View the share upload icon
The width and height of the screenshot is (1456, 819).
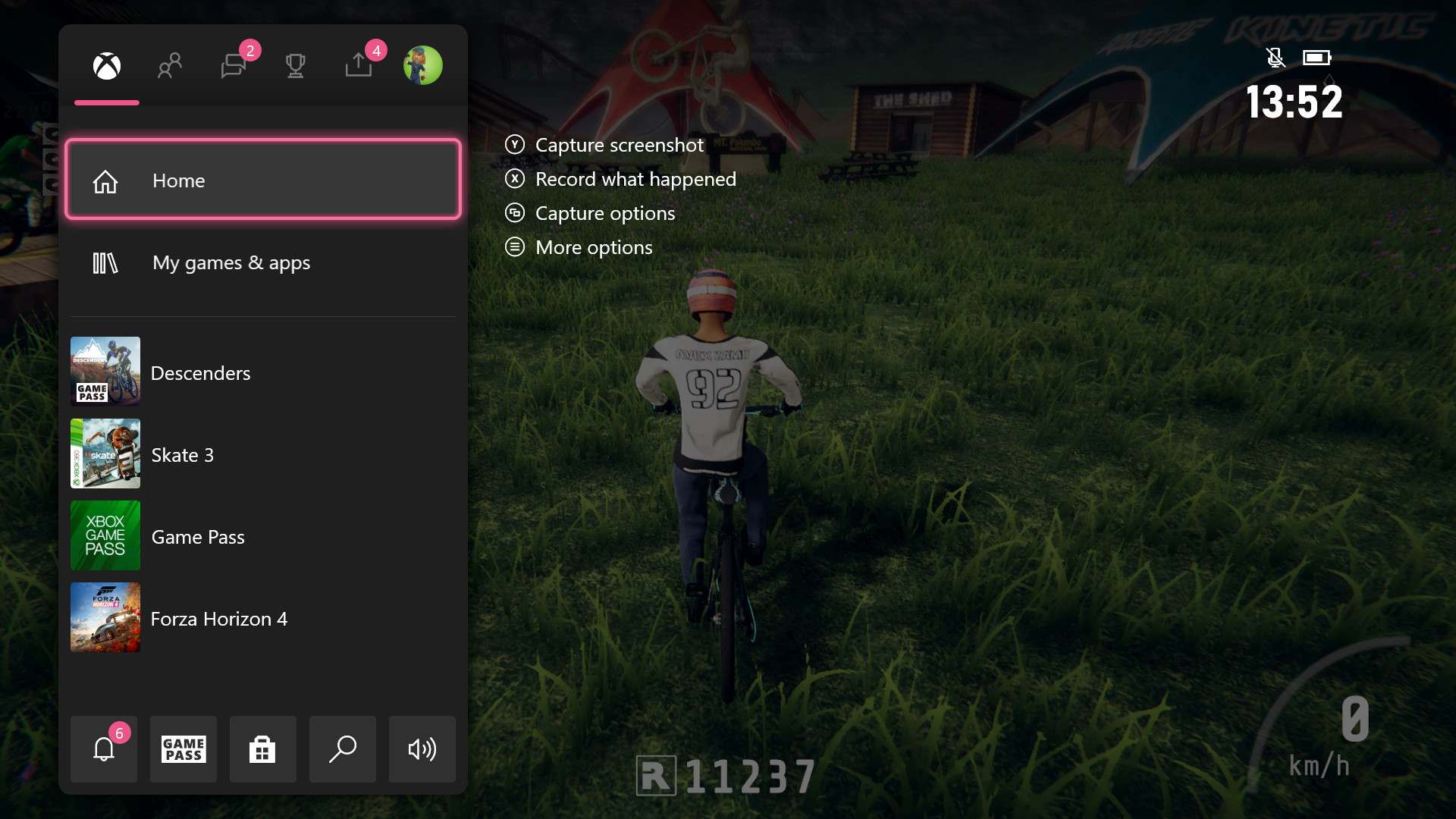[357, 65]
